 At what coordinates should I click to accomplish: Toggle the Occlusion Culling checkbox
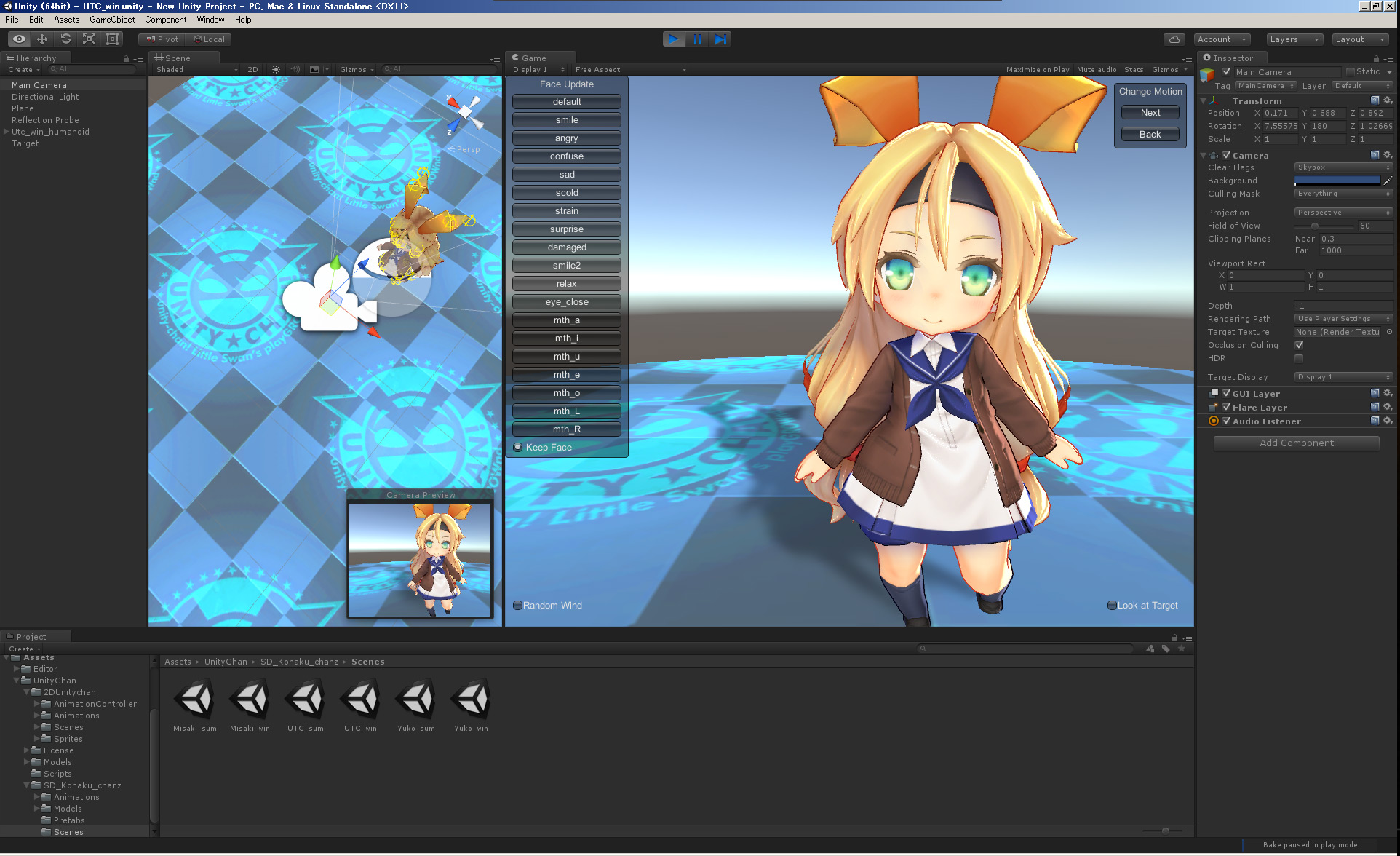tap(1299, 345)
